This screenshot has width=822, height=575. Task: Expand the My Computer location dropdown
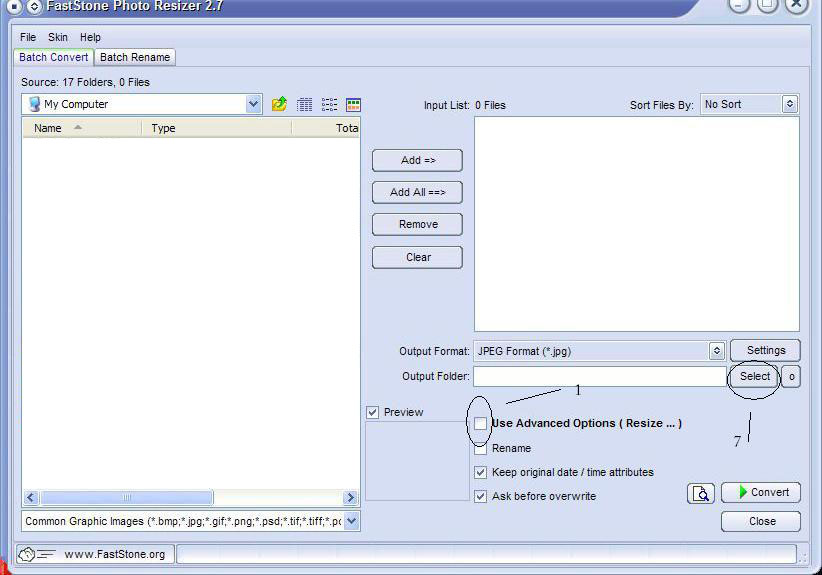tap(253, 104)
